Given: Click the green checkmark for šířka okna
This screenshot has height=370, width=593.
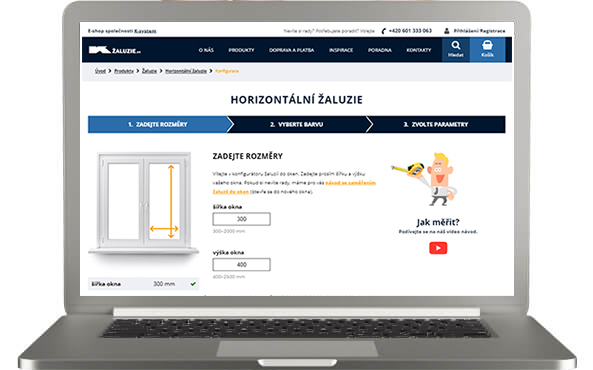Looking at the screenshot, I should pyautogui.click(x=193, y=284).
